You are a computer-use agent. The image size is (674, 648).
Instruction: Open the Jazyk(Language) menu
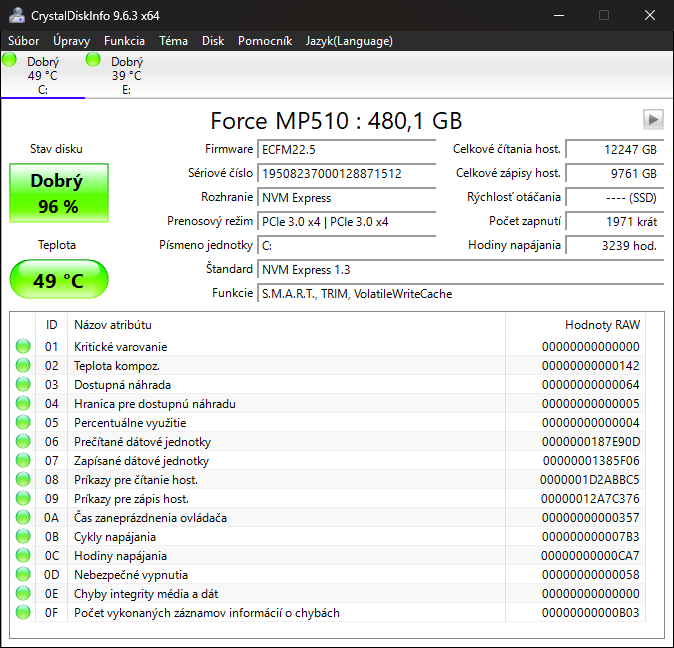[x=349, y=41]
